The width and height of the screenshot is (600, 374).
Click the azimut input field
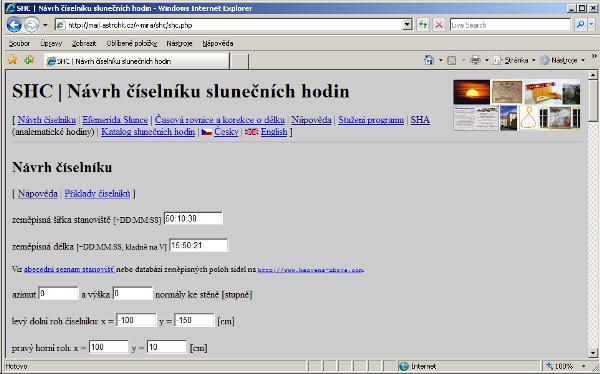point(58,294)
